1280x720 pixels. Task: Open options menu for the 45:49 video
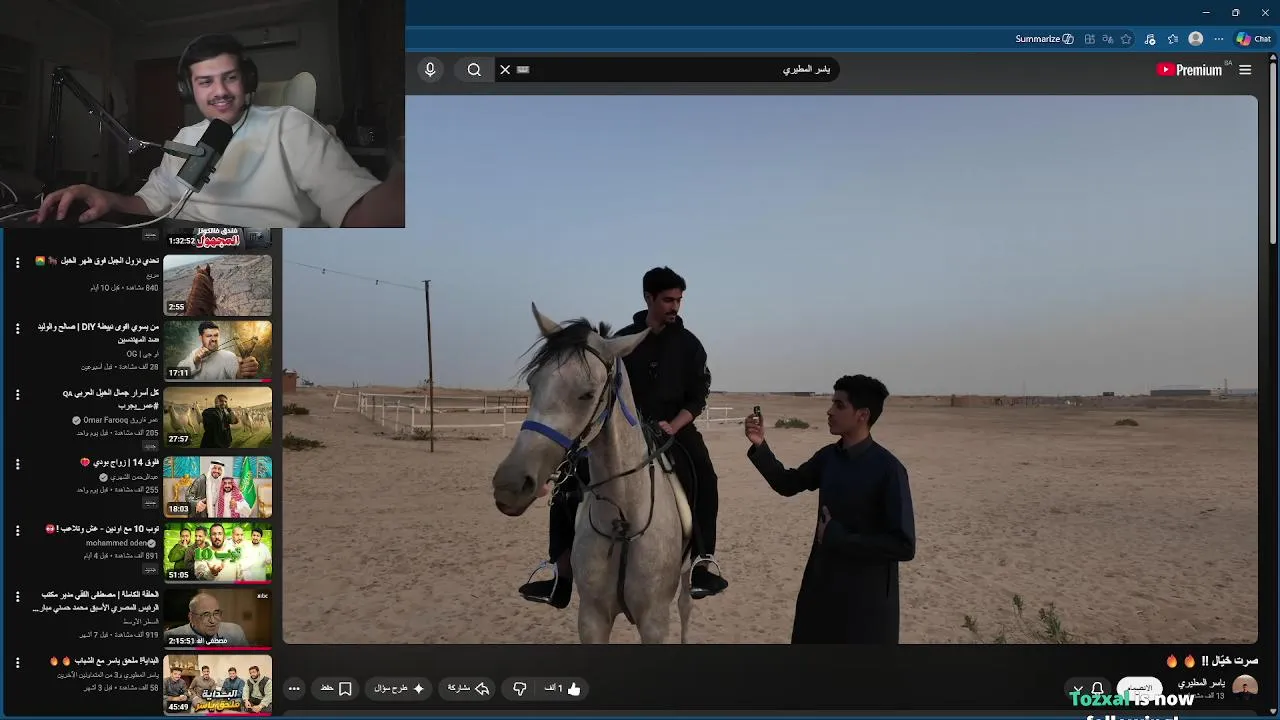coord(17,662)
